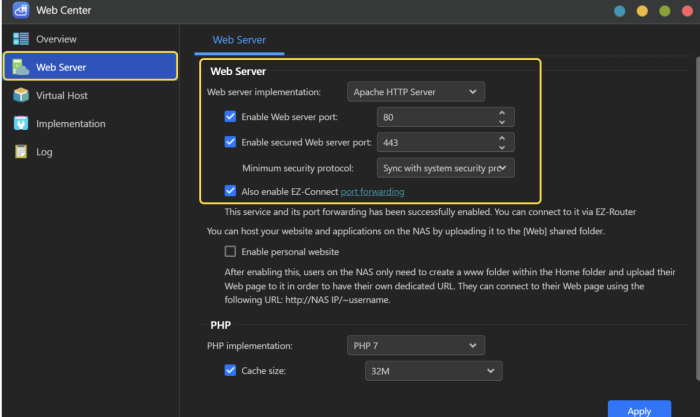Follow the port forwarding link
700x417 pixels.
(x=372, y=191)
